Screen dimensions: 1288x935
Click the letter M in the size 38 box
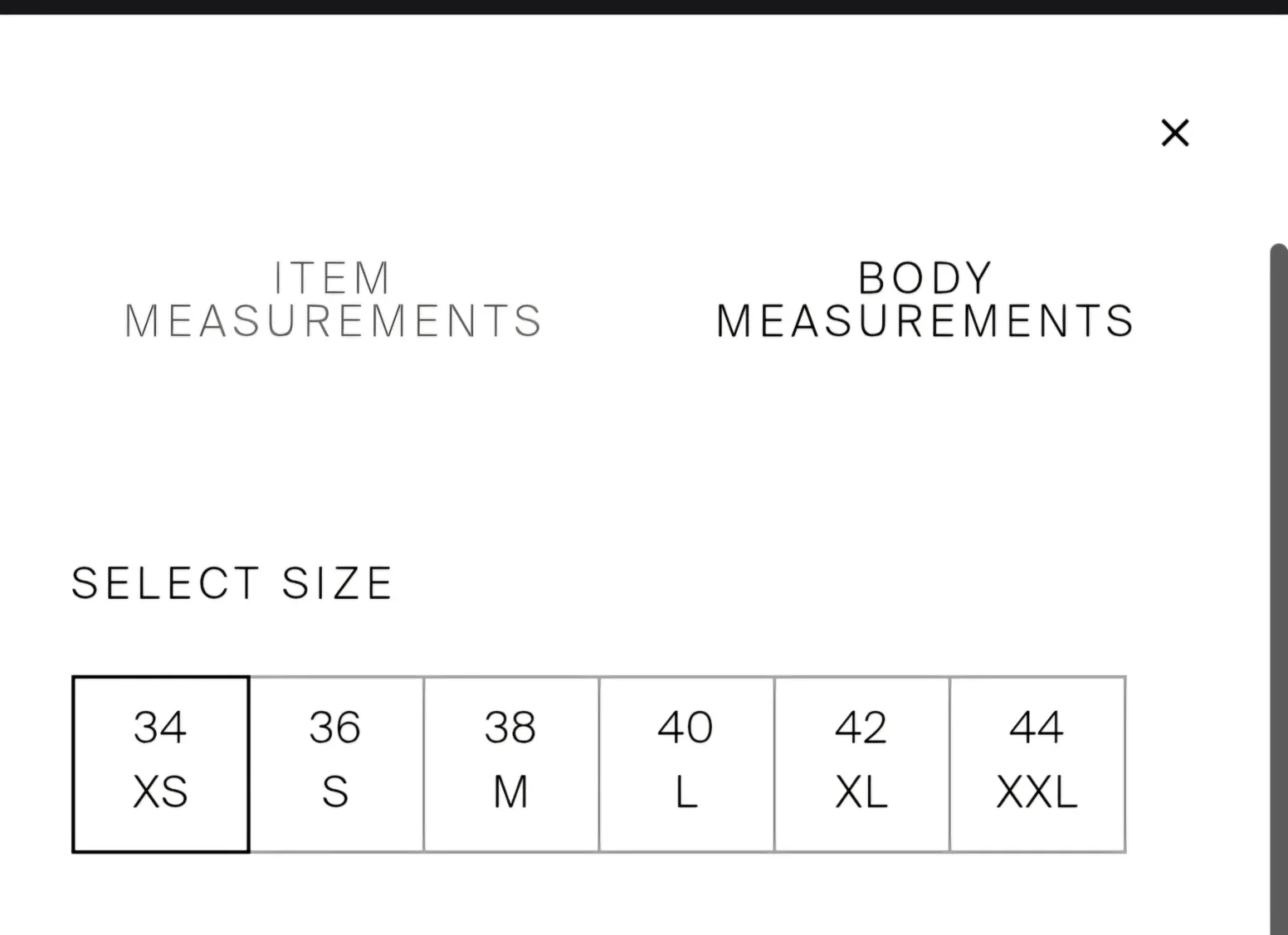pyautogui.click(x=511, y=792)
